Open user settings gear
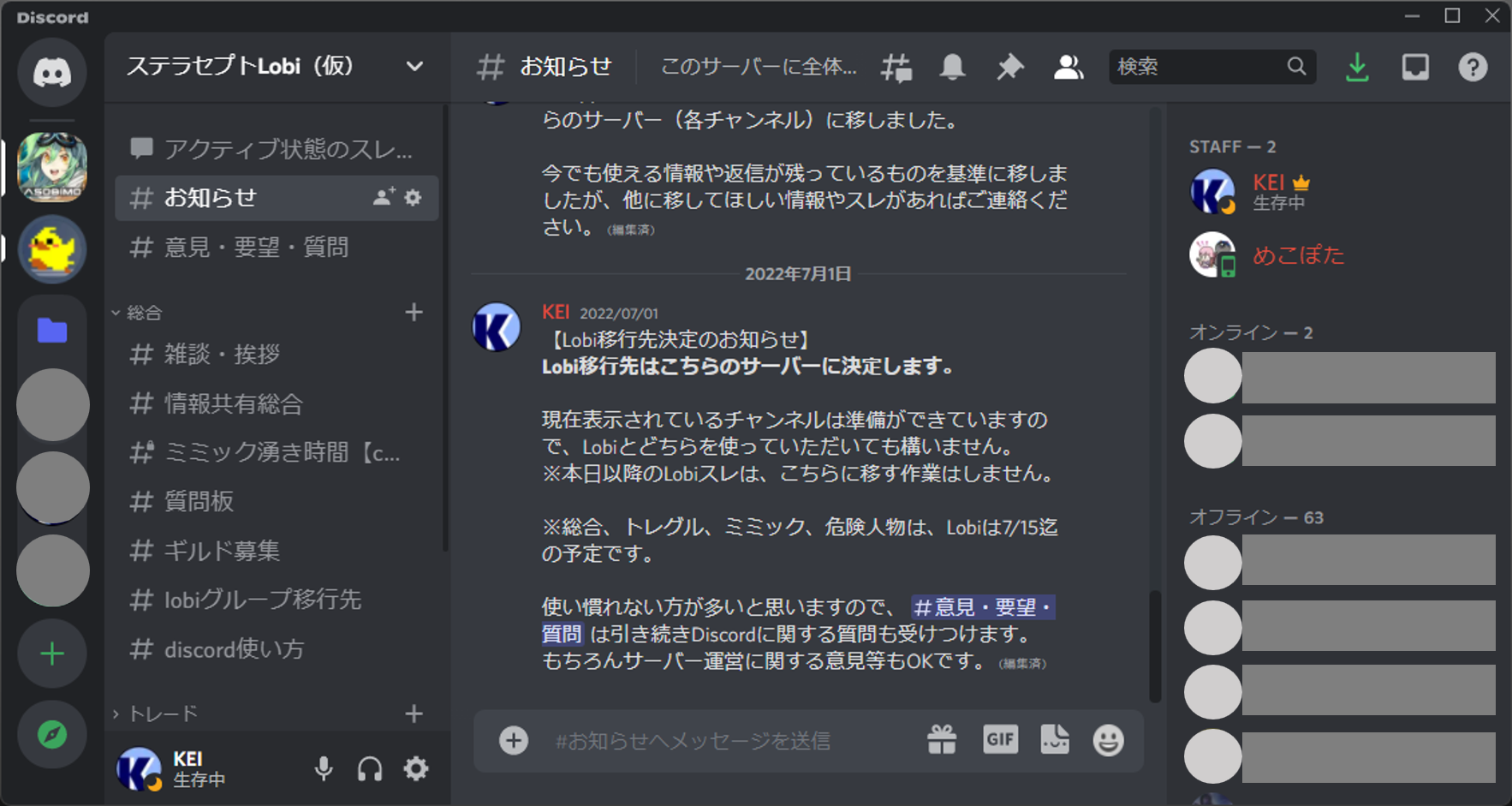 point(416,768)
